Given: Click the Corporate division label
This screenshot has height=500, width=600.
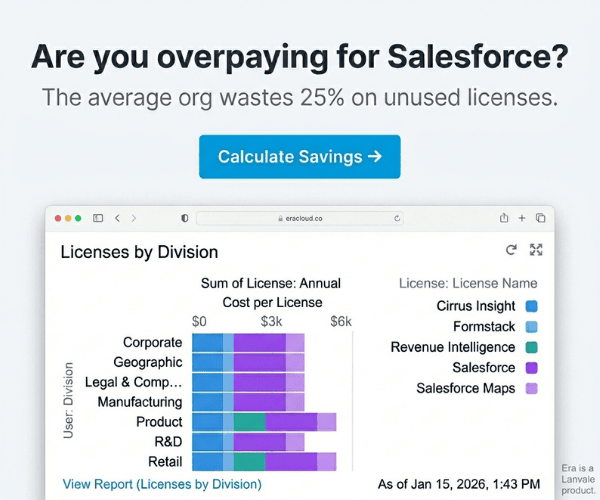Looking at the screenshot, I should tap(152, 342).
